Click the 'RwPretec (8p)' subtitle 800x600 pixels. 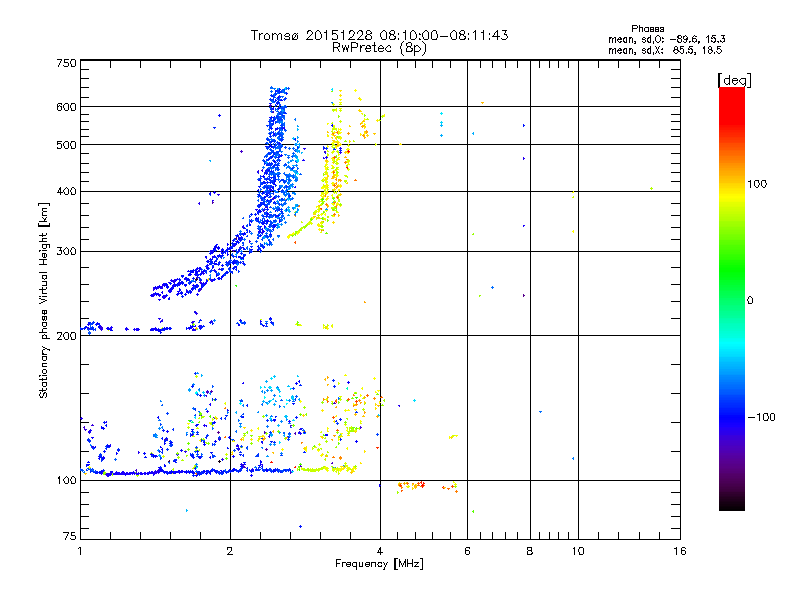pyautogui.click(x=379, y=48)
